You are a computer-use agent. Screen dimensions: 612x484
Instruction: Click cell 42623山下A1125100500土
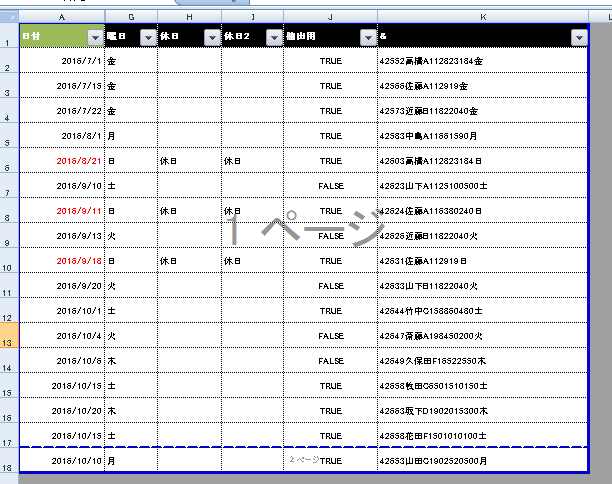coord(483,185)
